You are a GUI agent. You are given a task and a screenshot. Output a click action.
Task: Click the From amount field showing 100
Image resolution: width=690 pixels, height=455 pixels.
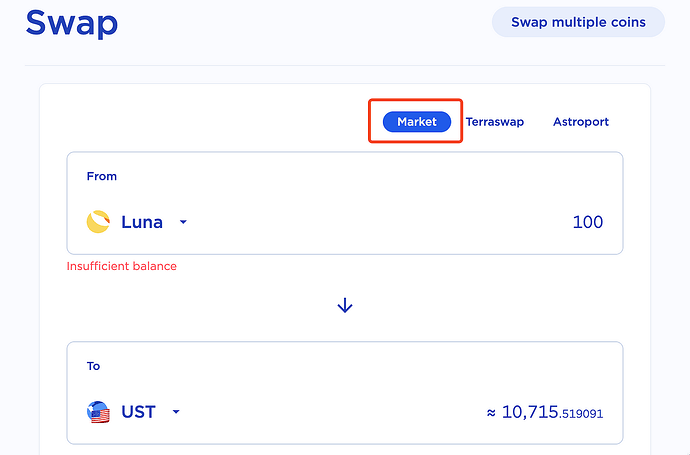click(587, 222)
